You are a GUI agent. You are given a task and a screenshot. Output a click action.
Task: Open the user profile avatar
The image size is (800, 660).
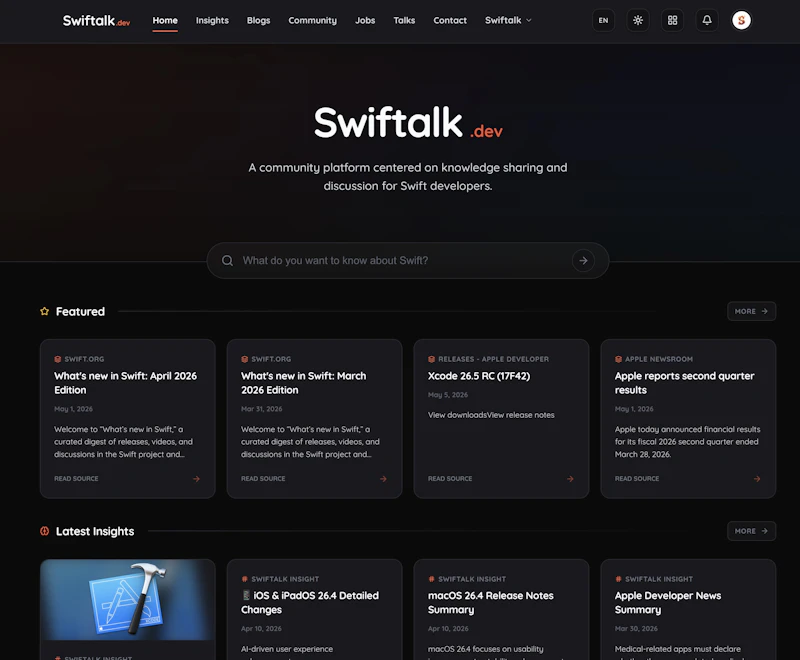pos(741,20)
